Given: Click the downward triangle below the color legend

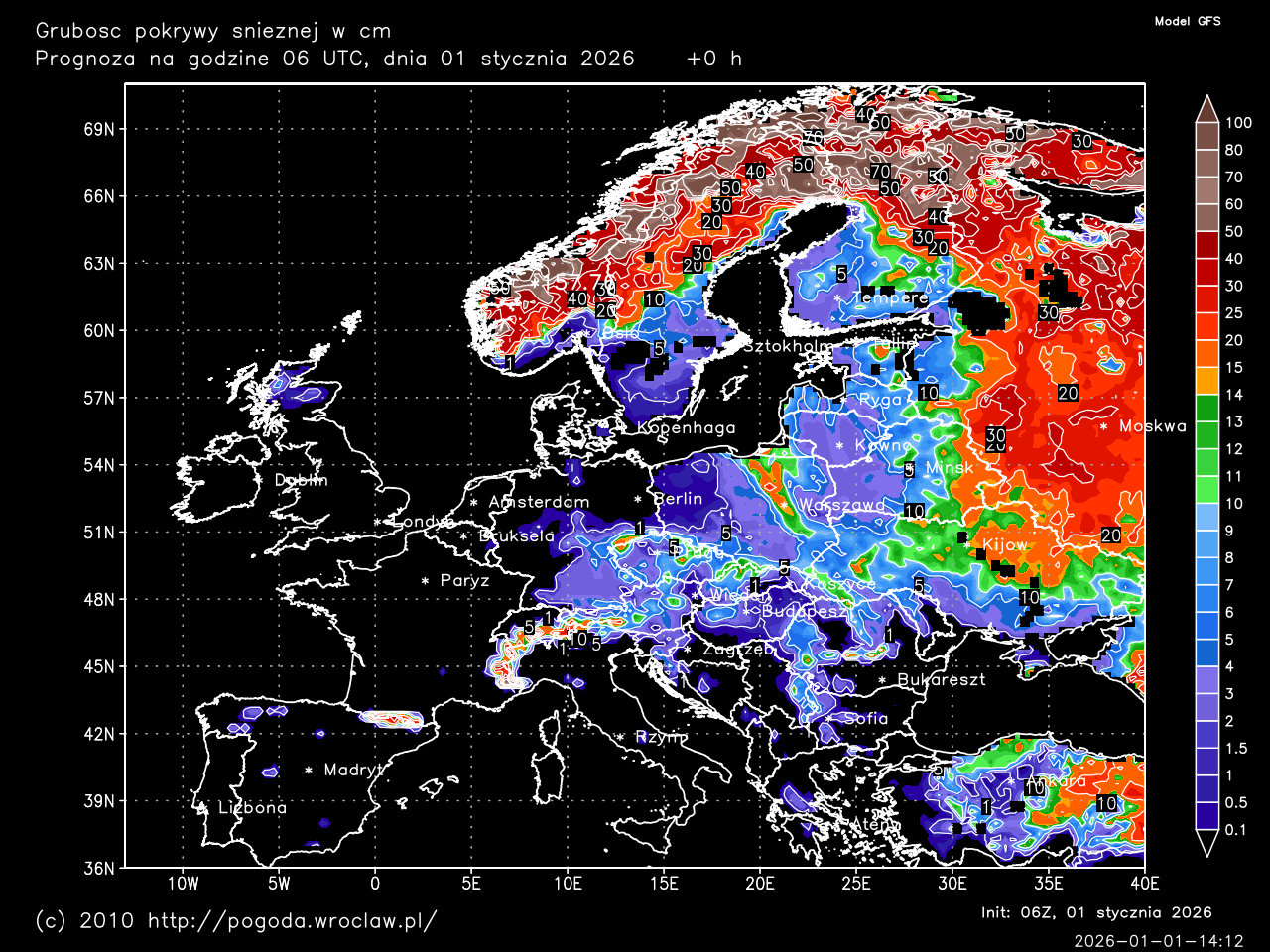Looking at the screenshot, I should pyautogui.click(x=1206, y=844).
